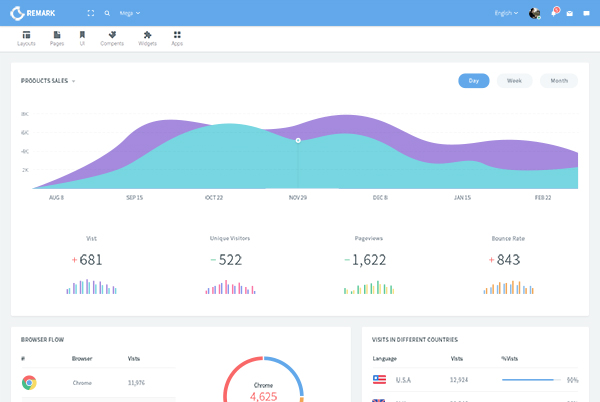The height and width of the screenshot is (402, 600).
Task: Open the Layouts menu icon
Action: click(26, 35)
